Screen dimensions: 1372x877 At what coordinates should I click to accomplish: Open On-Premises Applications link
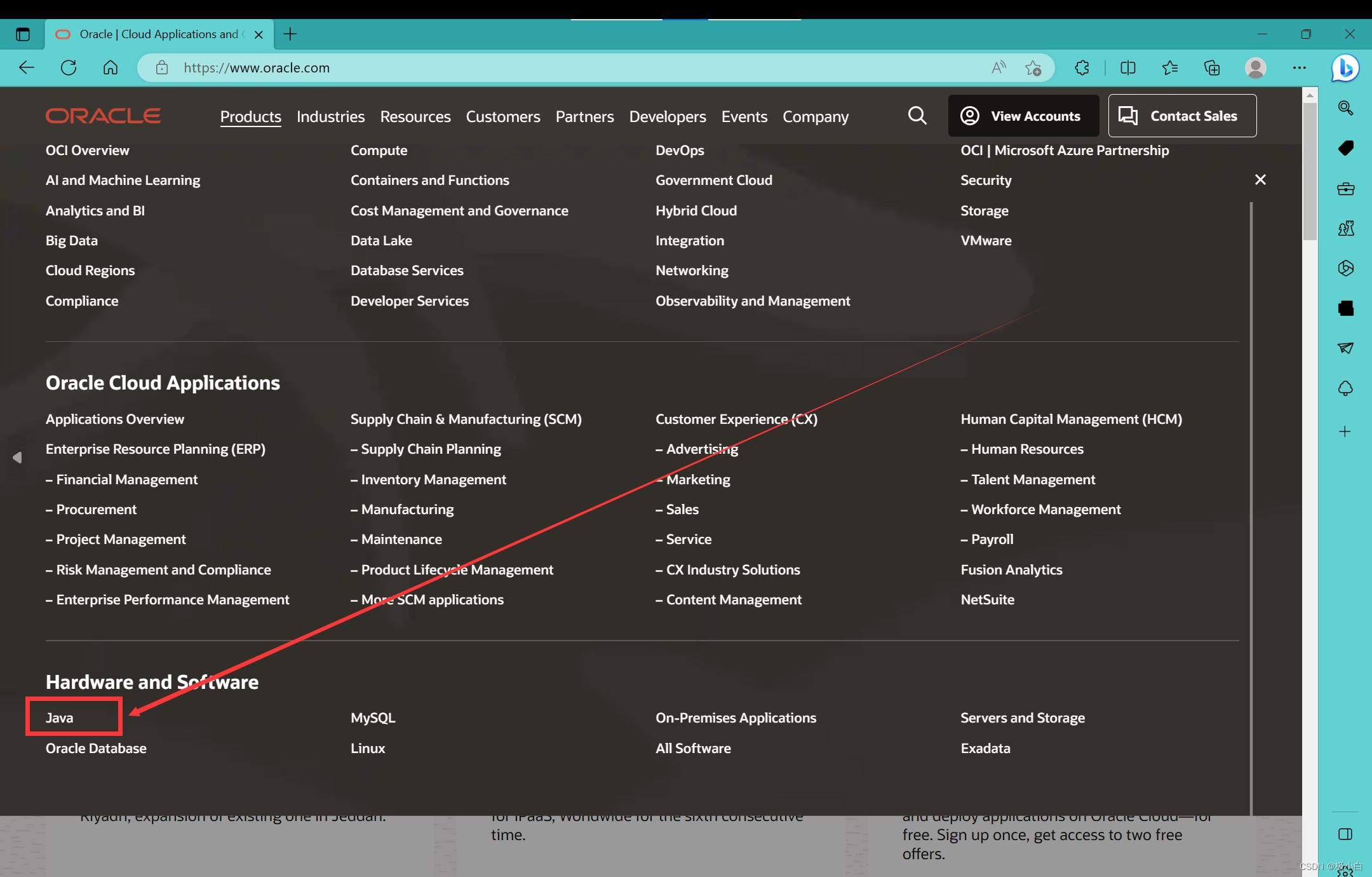[736, 717]
